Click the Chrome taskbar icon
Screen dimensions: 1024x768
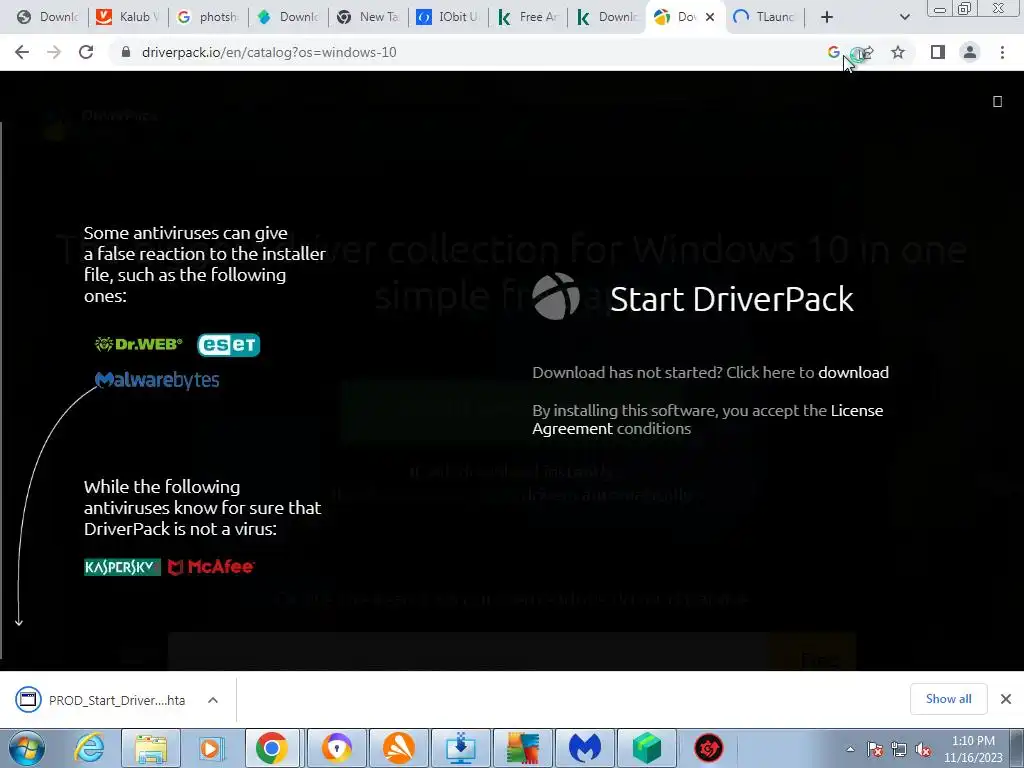pos(272,748)
